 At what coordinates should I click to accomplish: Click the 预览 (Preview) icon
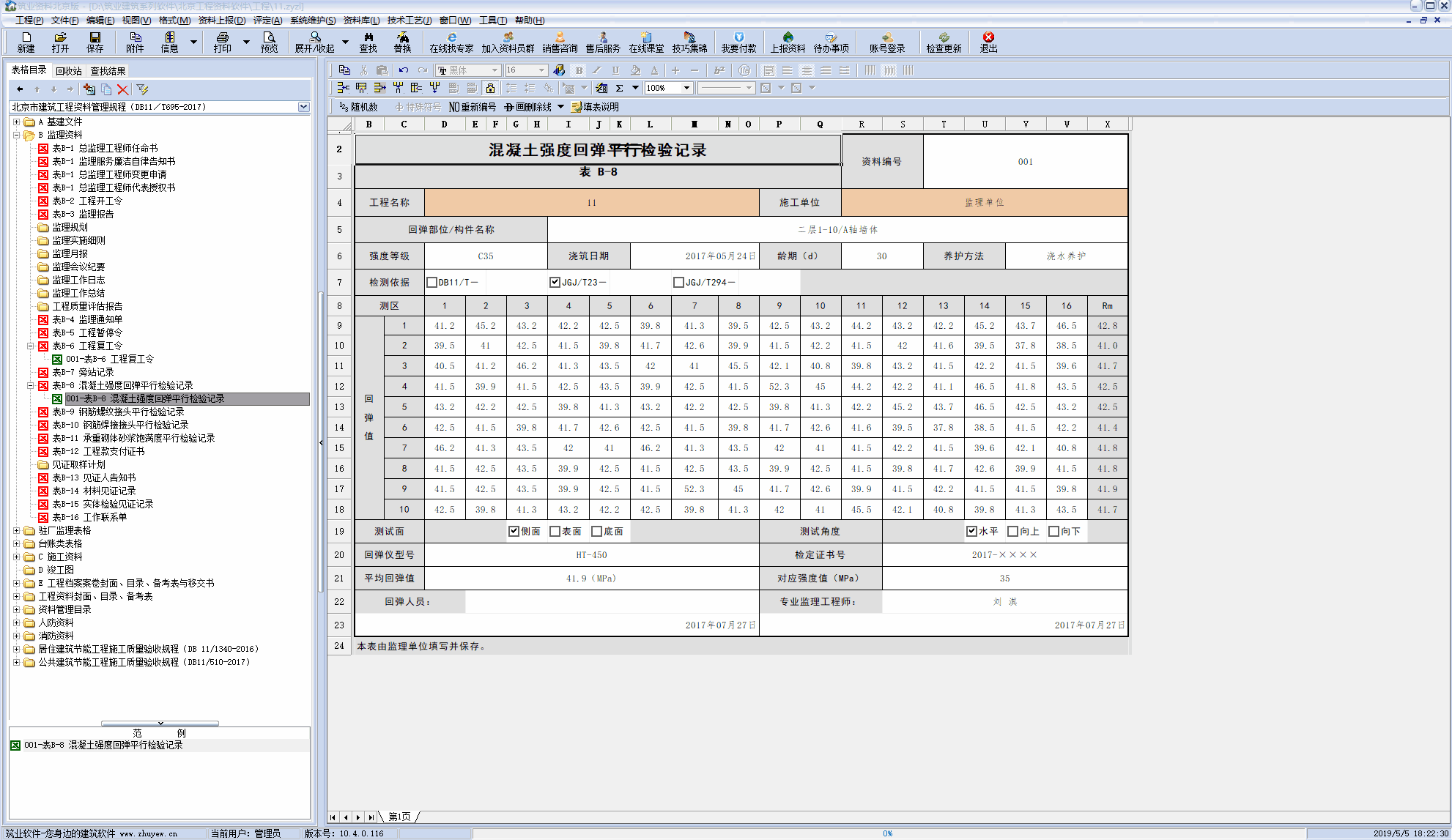[x=269, y=42]
